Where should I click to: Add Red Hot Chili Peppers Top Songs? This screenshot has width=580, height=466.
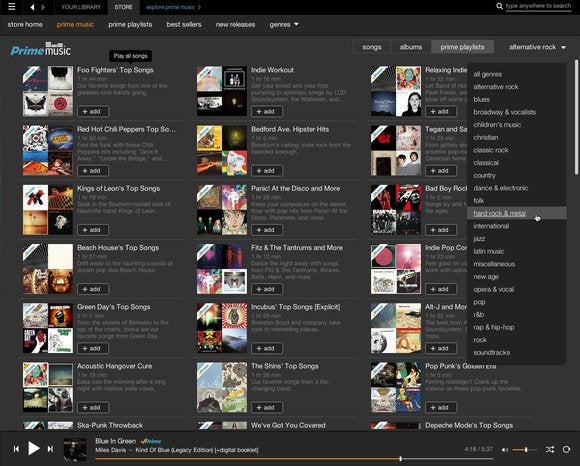click(93, 170)
